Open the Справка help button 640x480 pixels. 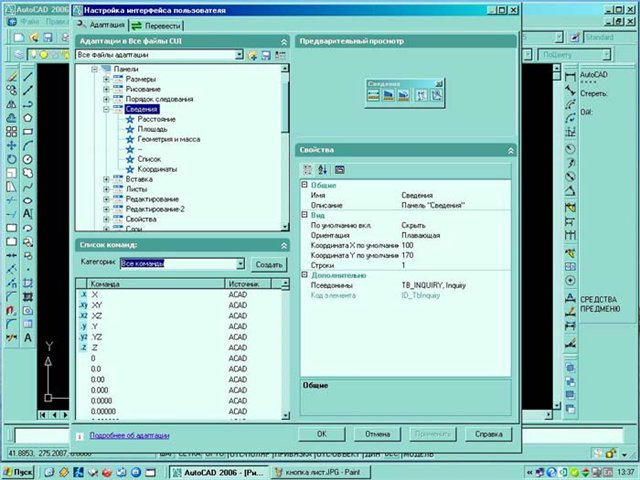click(x=488, y=435)
